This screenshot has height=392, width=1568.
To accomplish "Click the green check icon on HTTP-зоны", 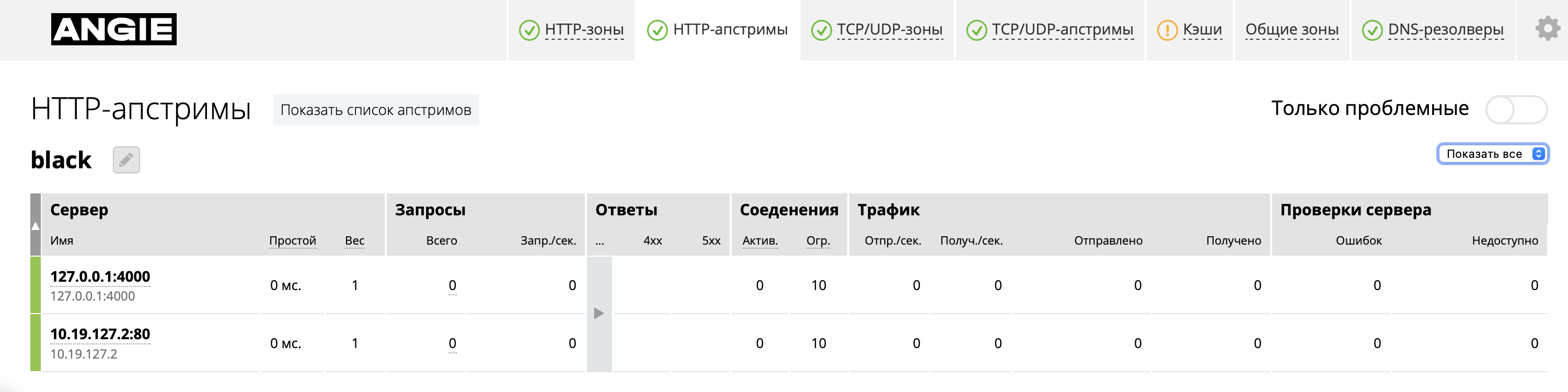I will click(x=529, y=30).
